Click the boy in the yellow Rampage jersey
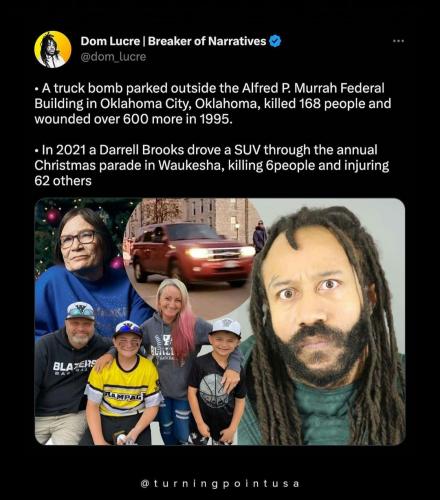Image resolution: width=440 pixels, height=500 pixels. pyautogui.click(x=123, y=383)
